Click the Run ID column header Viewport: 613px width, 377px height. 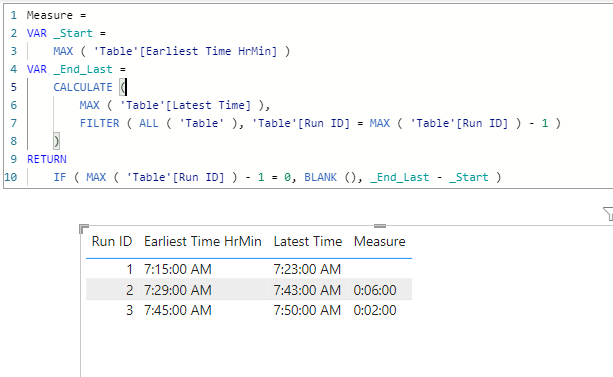(112, 241)
